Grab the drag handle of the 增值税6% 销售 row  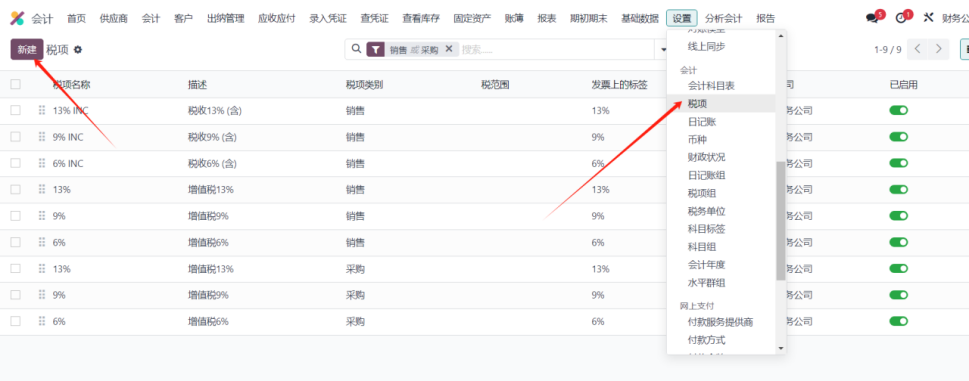[42, 243]
